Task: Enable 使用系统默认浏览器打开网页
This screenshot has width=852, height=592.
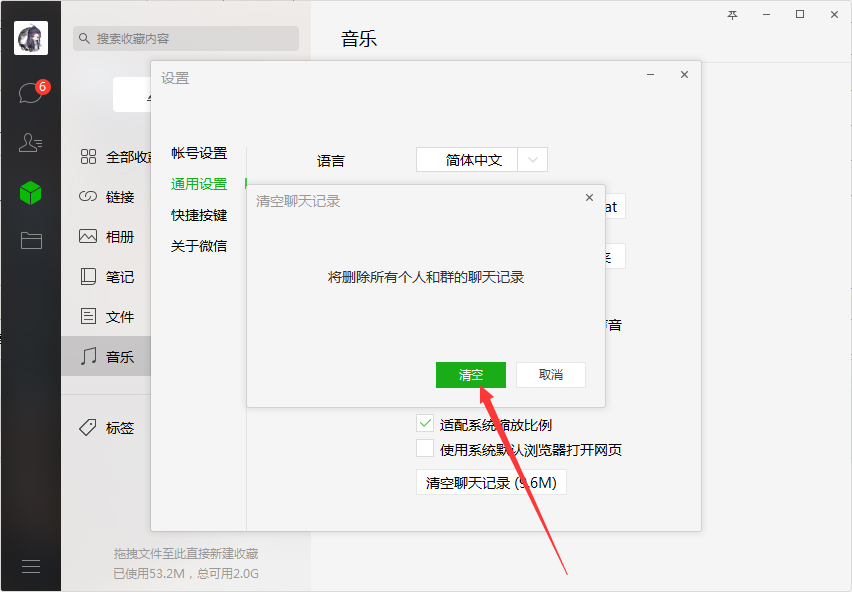Action: point(424,448)
